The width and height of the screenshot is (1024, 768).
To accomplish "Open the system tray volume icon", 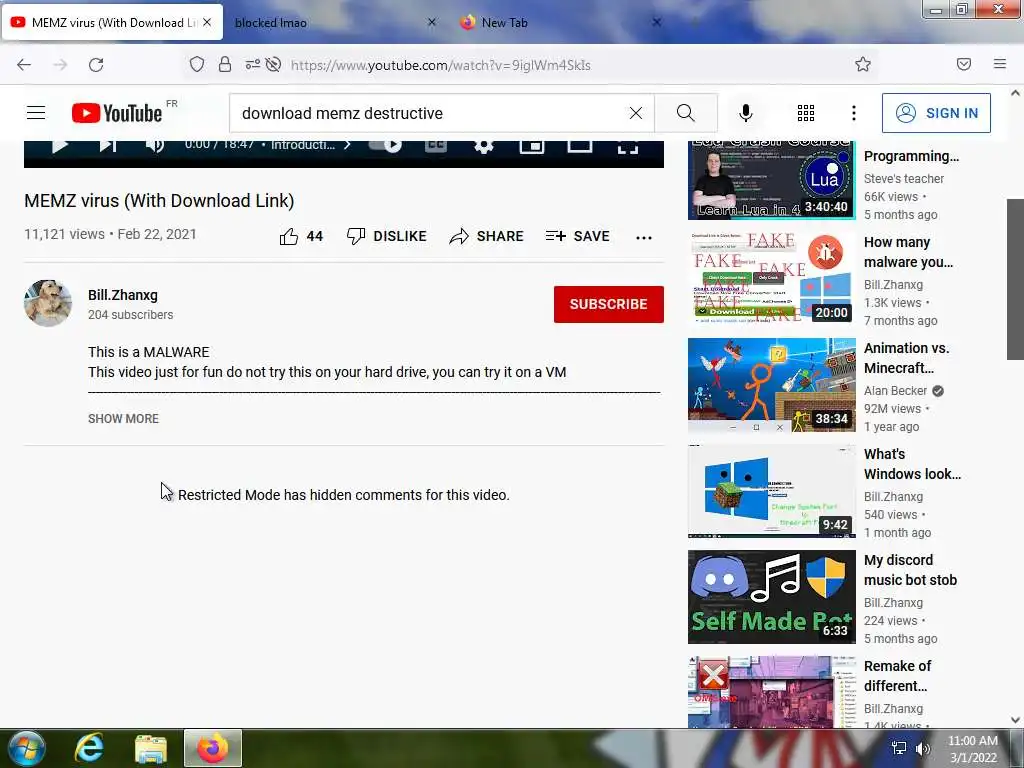I will click(x=923, y=748).
